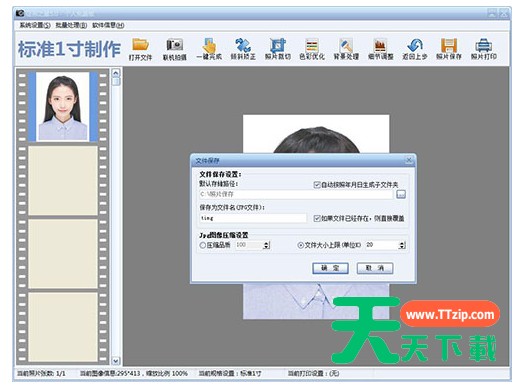Select the 一键完成 hand icon
The image size is (519, 385).
click(x=209, y=45)
